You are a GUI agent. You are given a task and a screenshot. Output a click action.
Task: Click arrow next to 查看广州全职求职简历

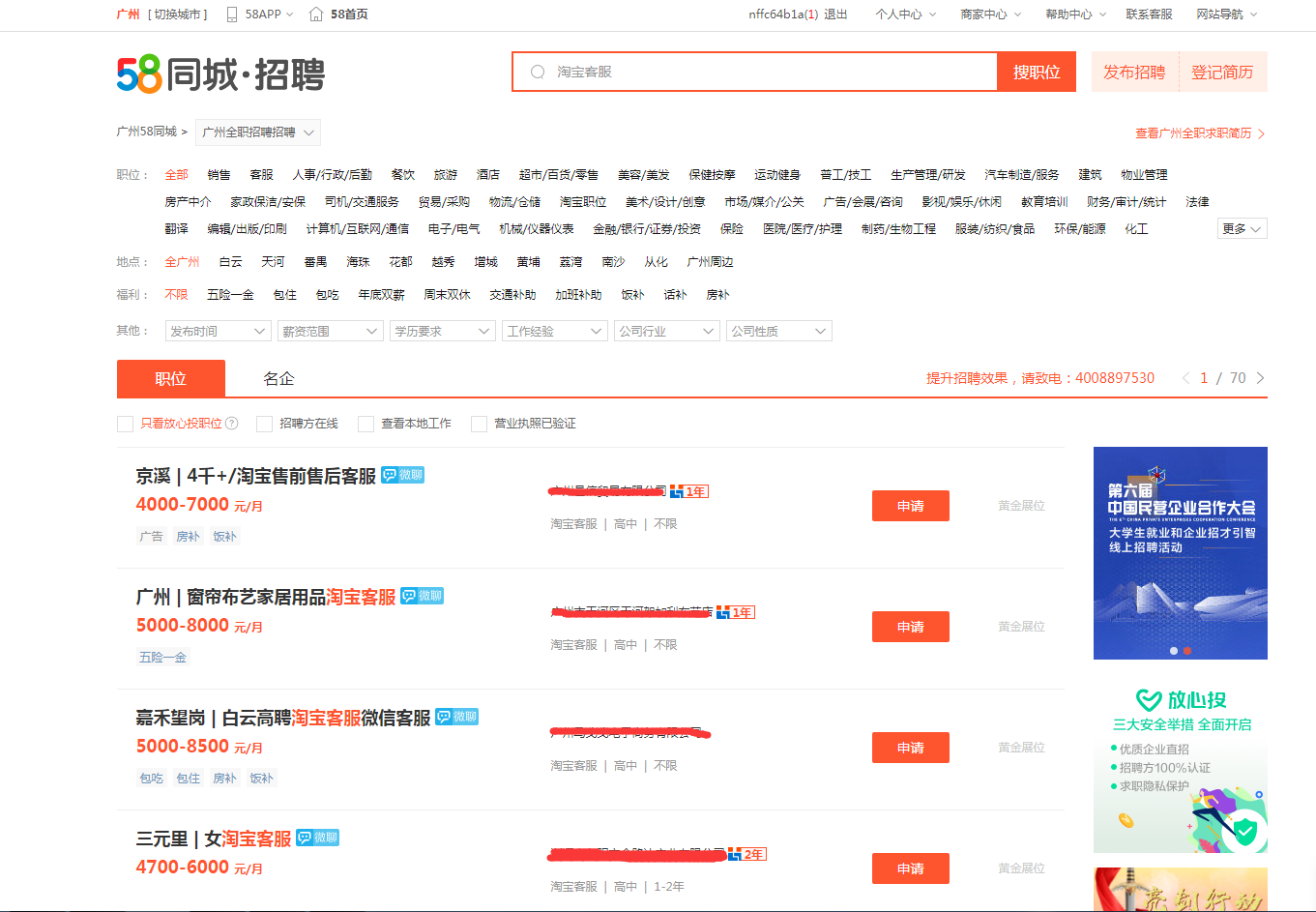(1261, 133)
